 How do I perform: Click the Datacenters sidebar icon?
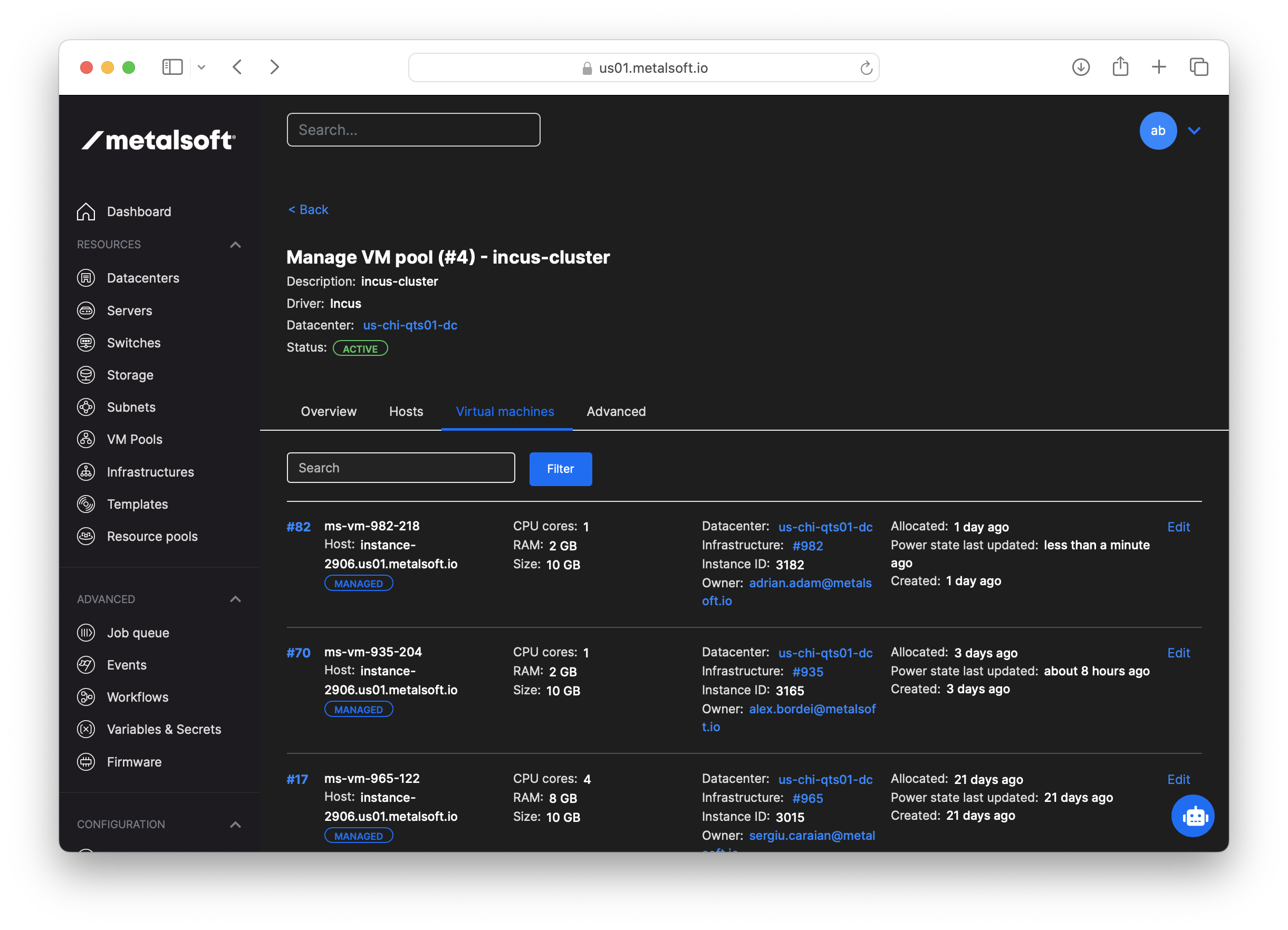click(86, 278)
